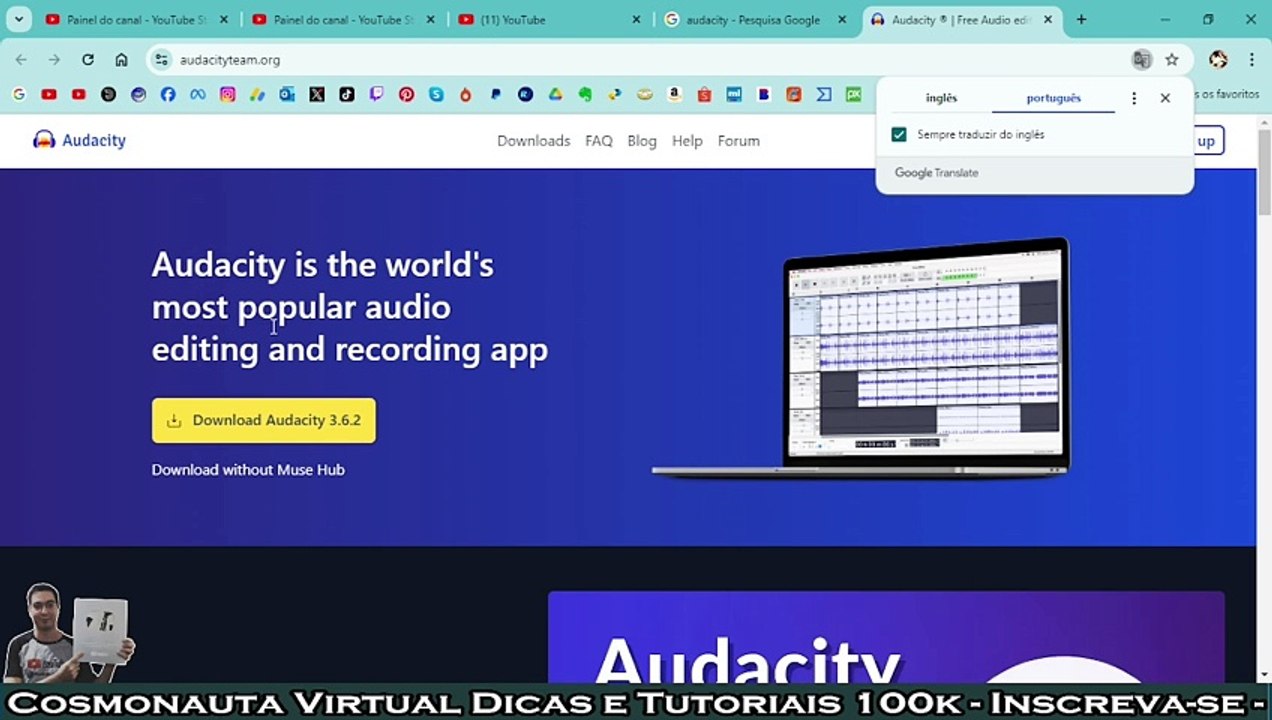The height and width of the screenshot is (720, 1272).
Task: Open the Help nav link
Action: (x=687, y=141)
